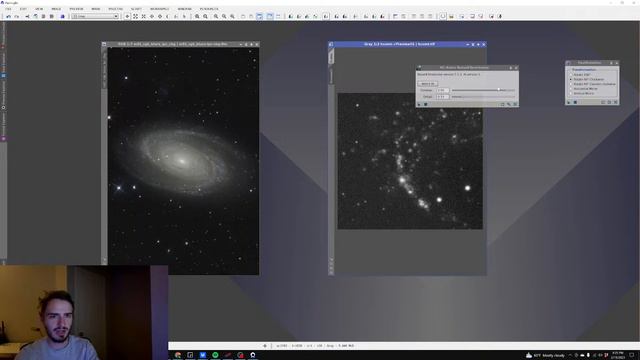The image size is (640, 360).
Task: Adjust the Denoise slider handle
Action: [x=498, y=90]
